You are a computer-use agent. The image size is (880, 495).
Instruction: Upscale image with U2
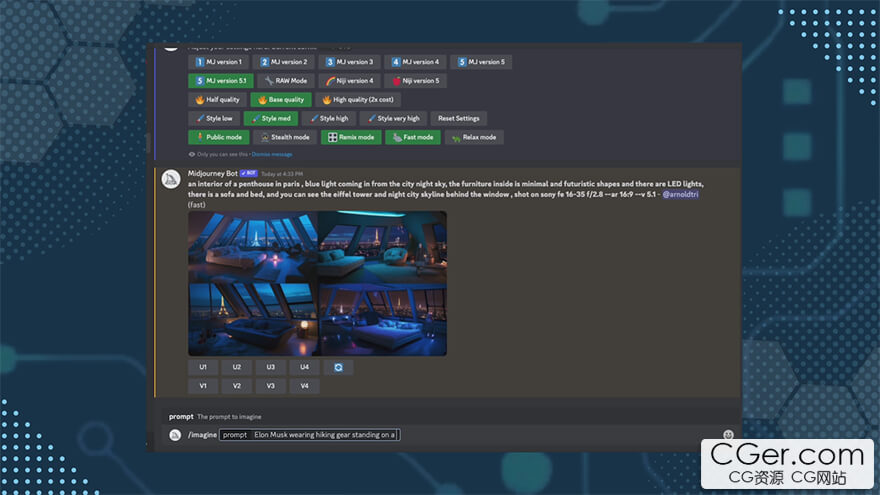236,367
